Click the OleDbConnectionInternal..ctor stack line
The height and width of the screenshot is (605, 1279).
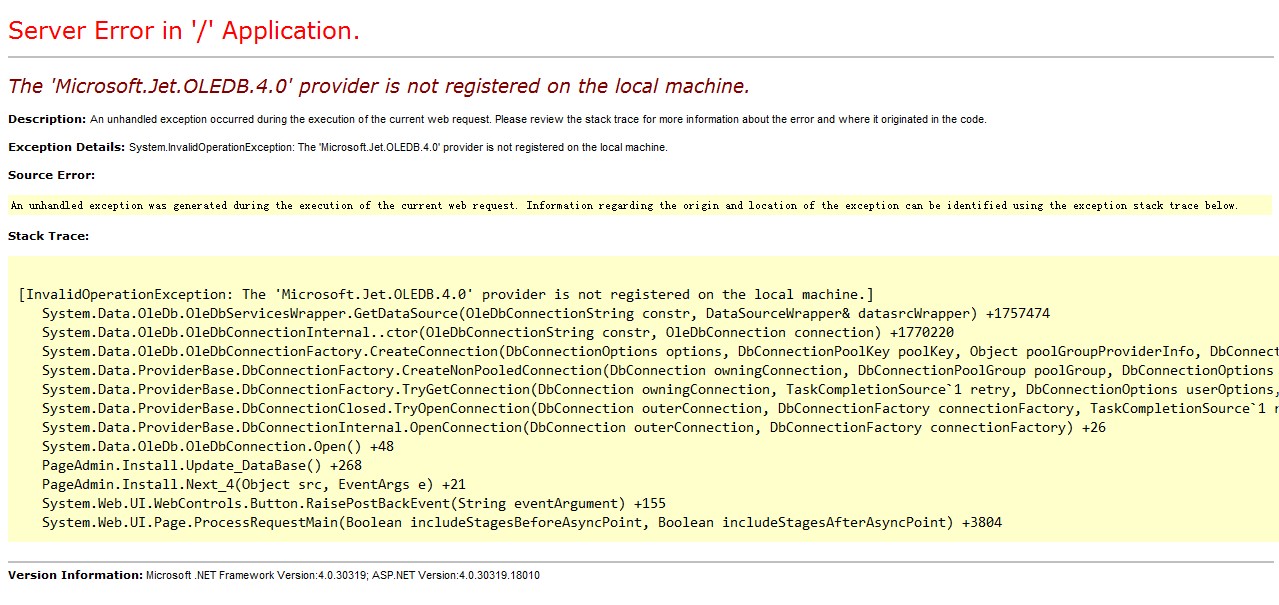[497, 332]
